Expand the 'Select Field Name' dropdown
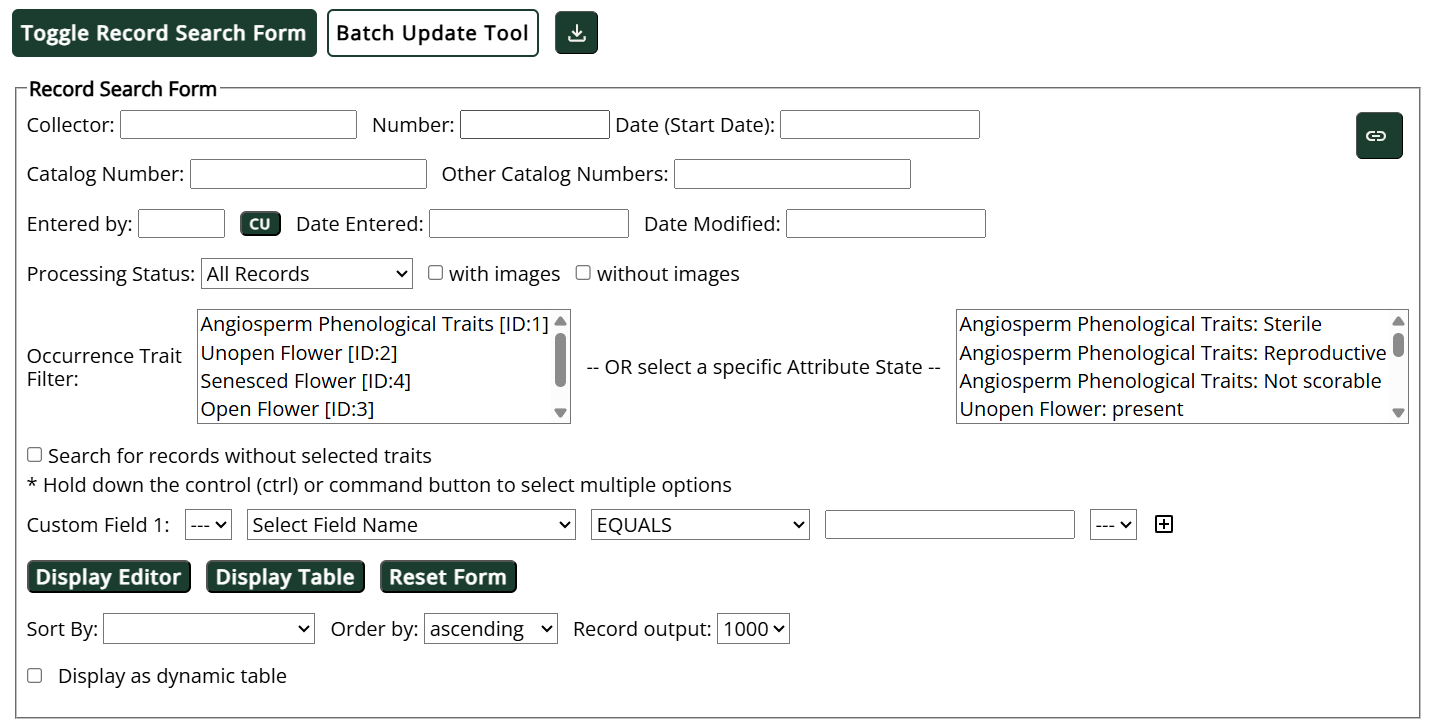This screenshot has width=1431, height=725. click(411, 525)
